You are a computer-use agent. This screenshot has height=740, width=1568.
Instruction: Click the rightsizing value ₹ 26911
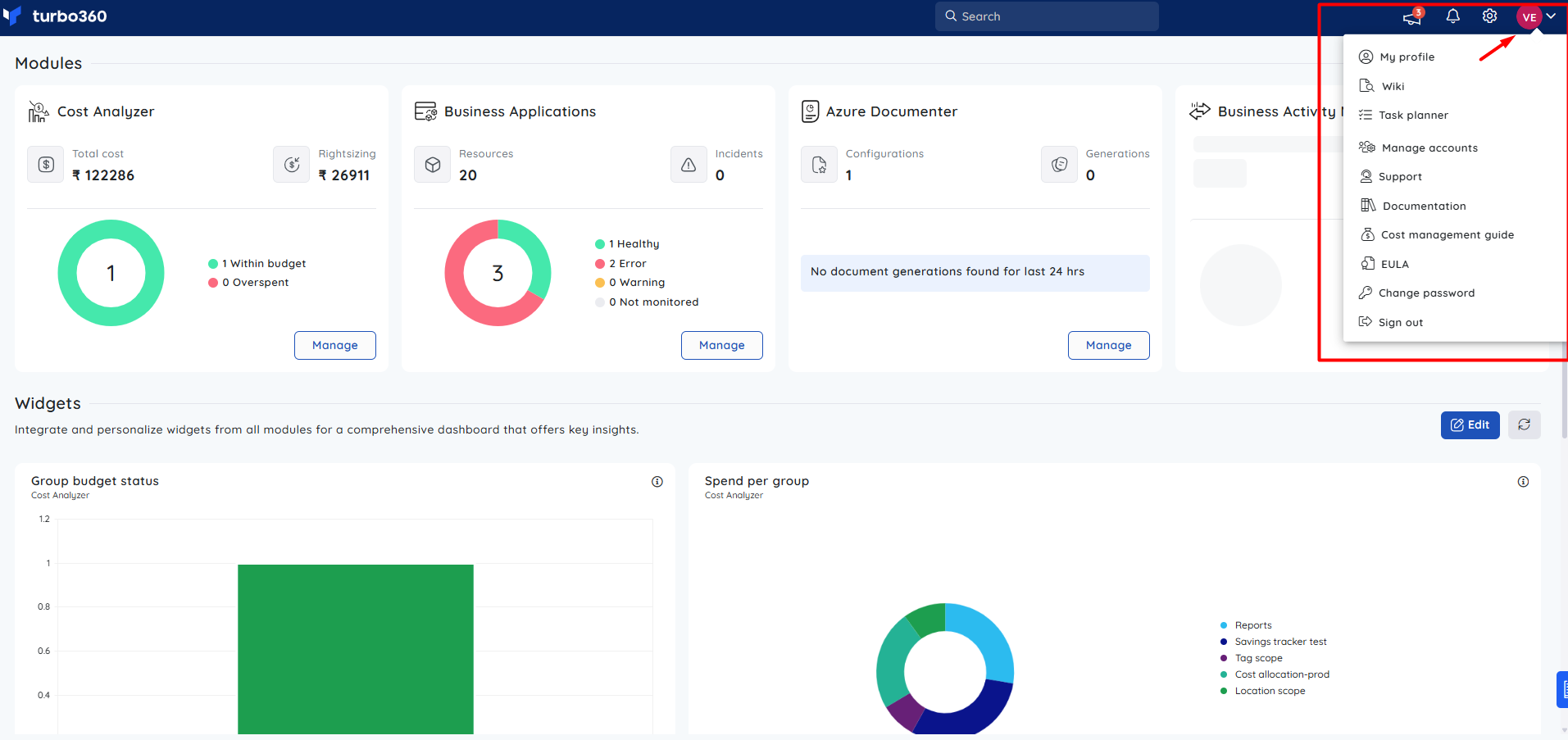pos(344,175)
